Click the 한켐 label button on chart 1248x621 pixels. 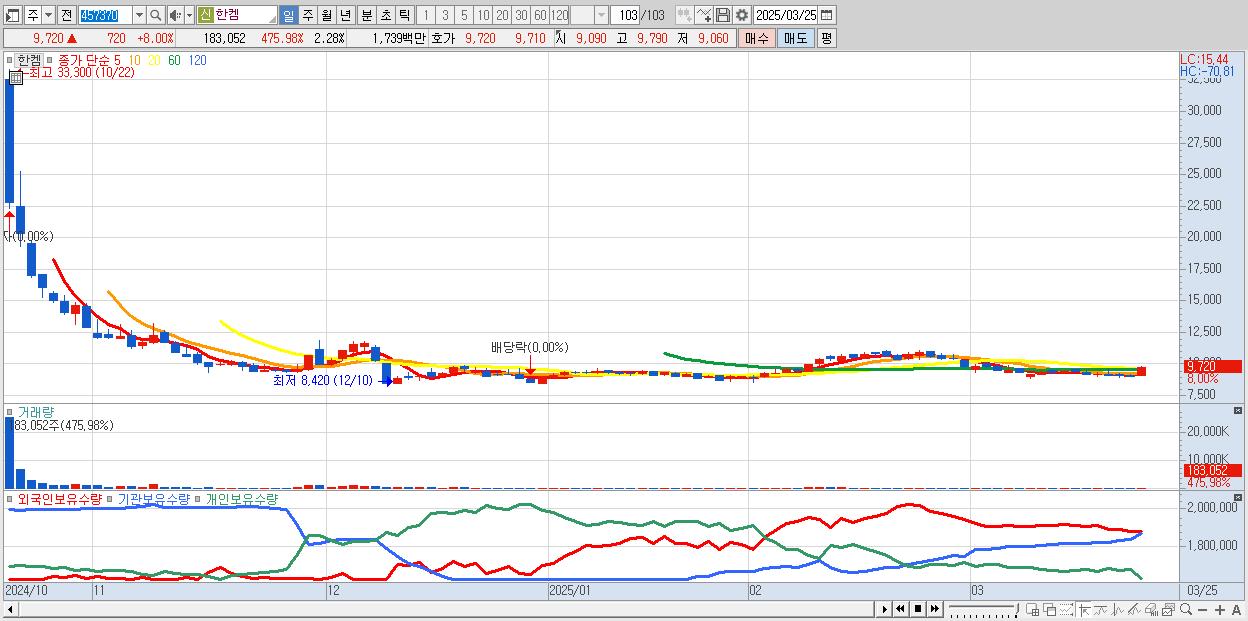pyautogui.click(x=29, y=60)
